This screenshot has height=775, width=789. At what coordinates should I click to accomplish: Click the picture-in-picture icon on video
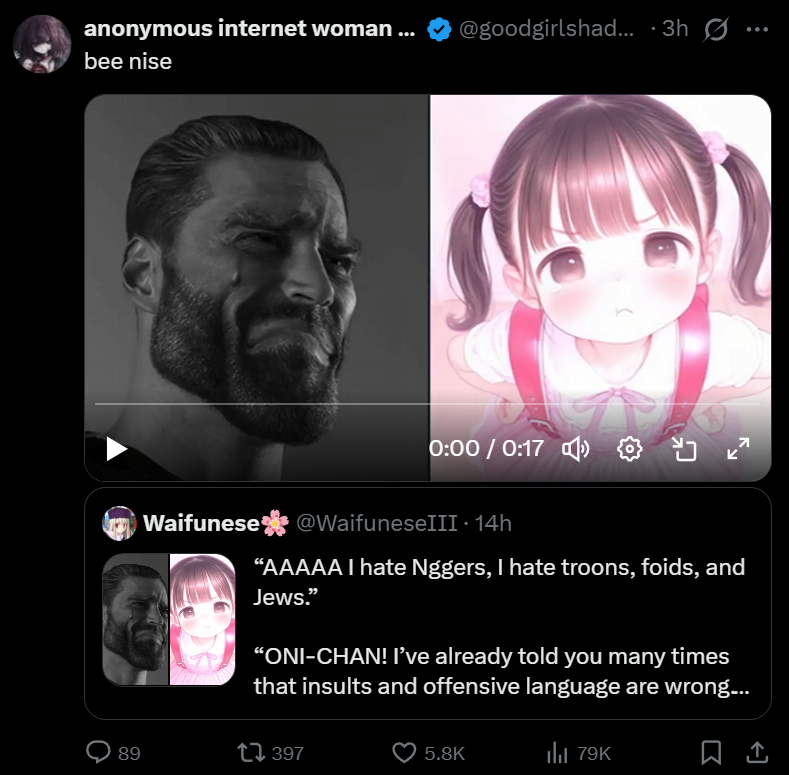684,449
